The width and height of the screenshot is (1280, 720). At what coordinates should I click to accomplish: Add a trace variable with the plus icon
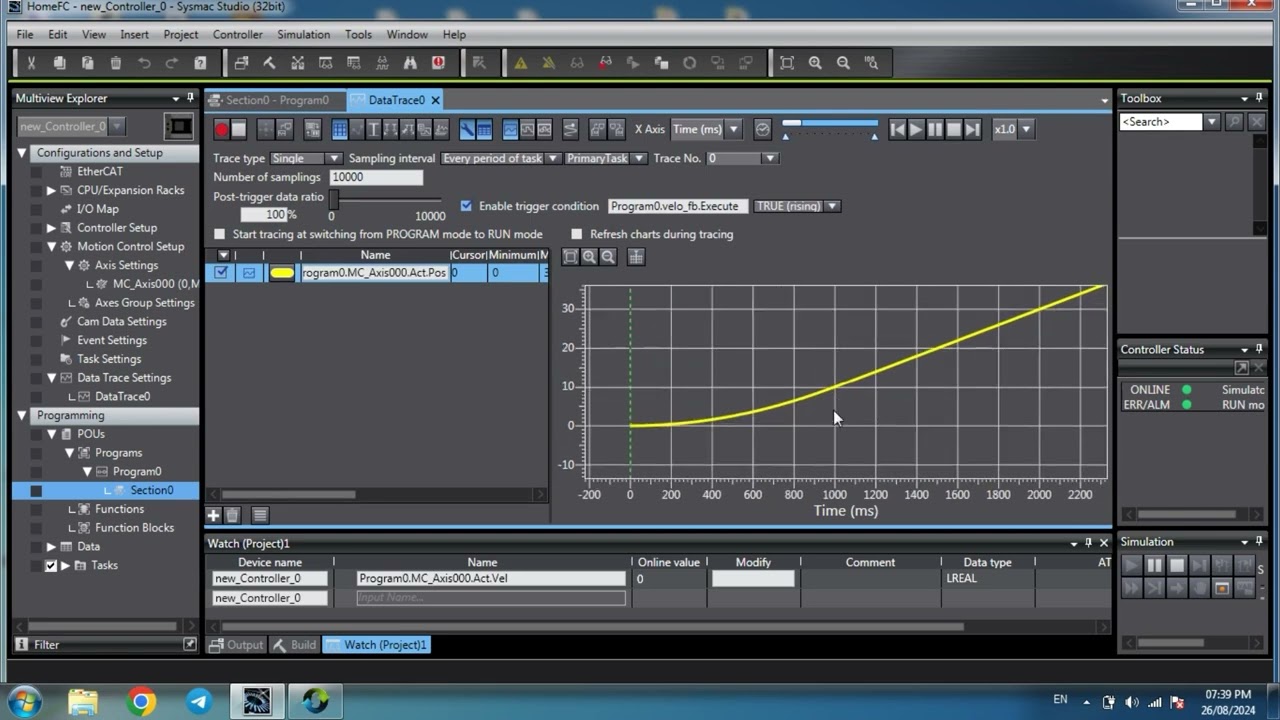(x=213, y=515)
